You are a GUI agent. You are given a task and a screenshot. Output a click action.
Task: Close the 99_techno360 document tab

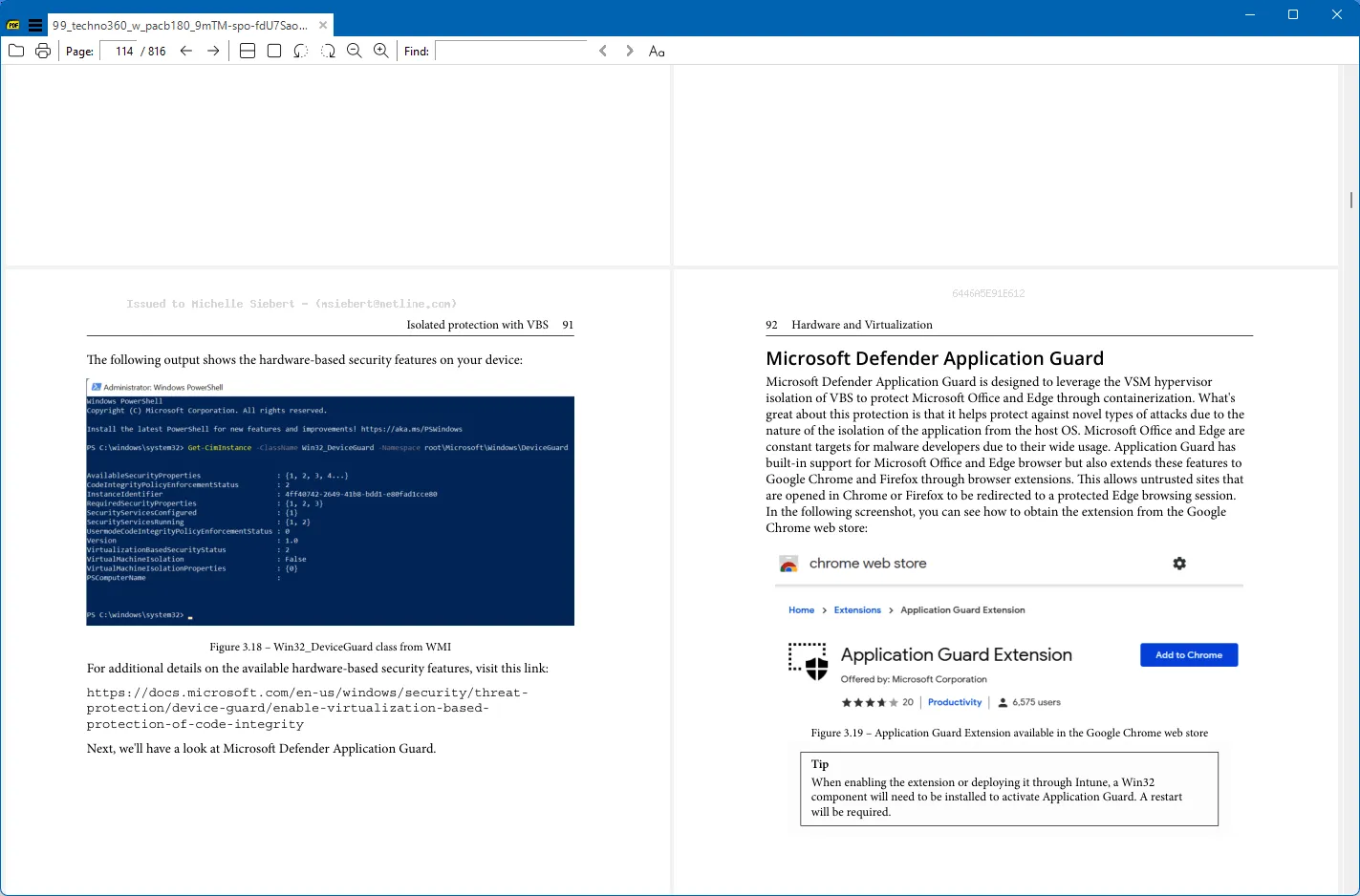pyautogui.click(x=323, y=26)
